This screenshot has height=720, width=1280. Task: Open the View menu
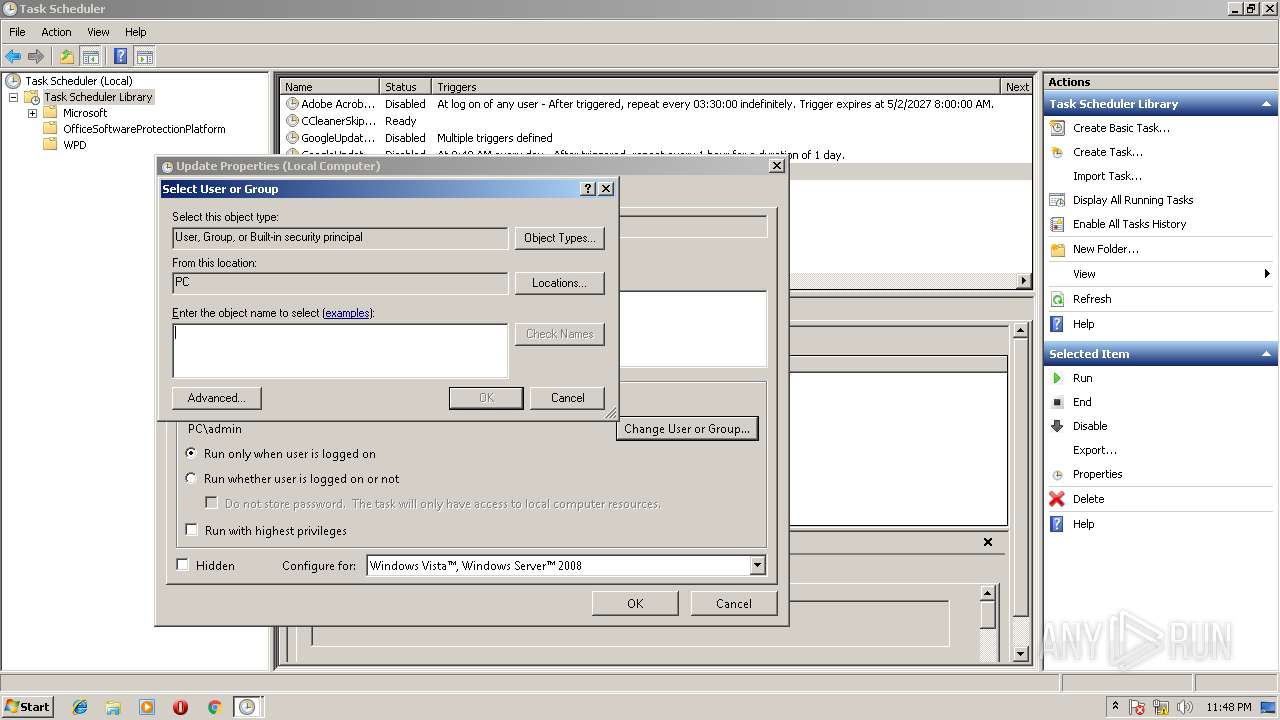point(98,32)
